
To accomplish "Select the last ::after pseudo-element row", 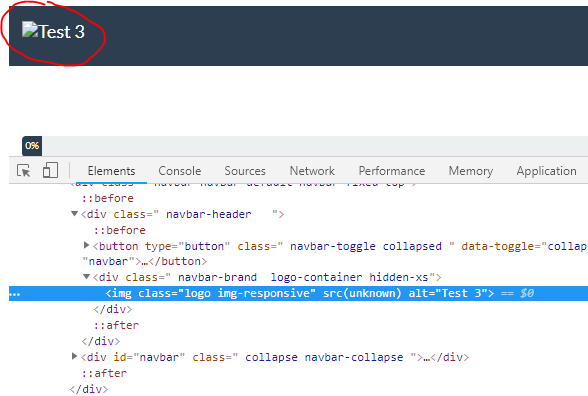I will point(104,373).
